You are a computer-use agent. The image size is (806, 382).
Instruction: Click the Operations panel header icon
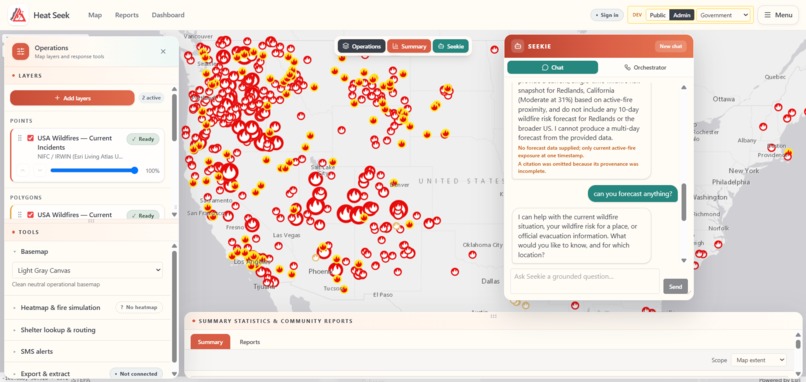(x=21, y=51)
